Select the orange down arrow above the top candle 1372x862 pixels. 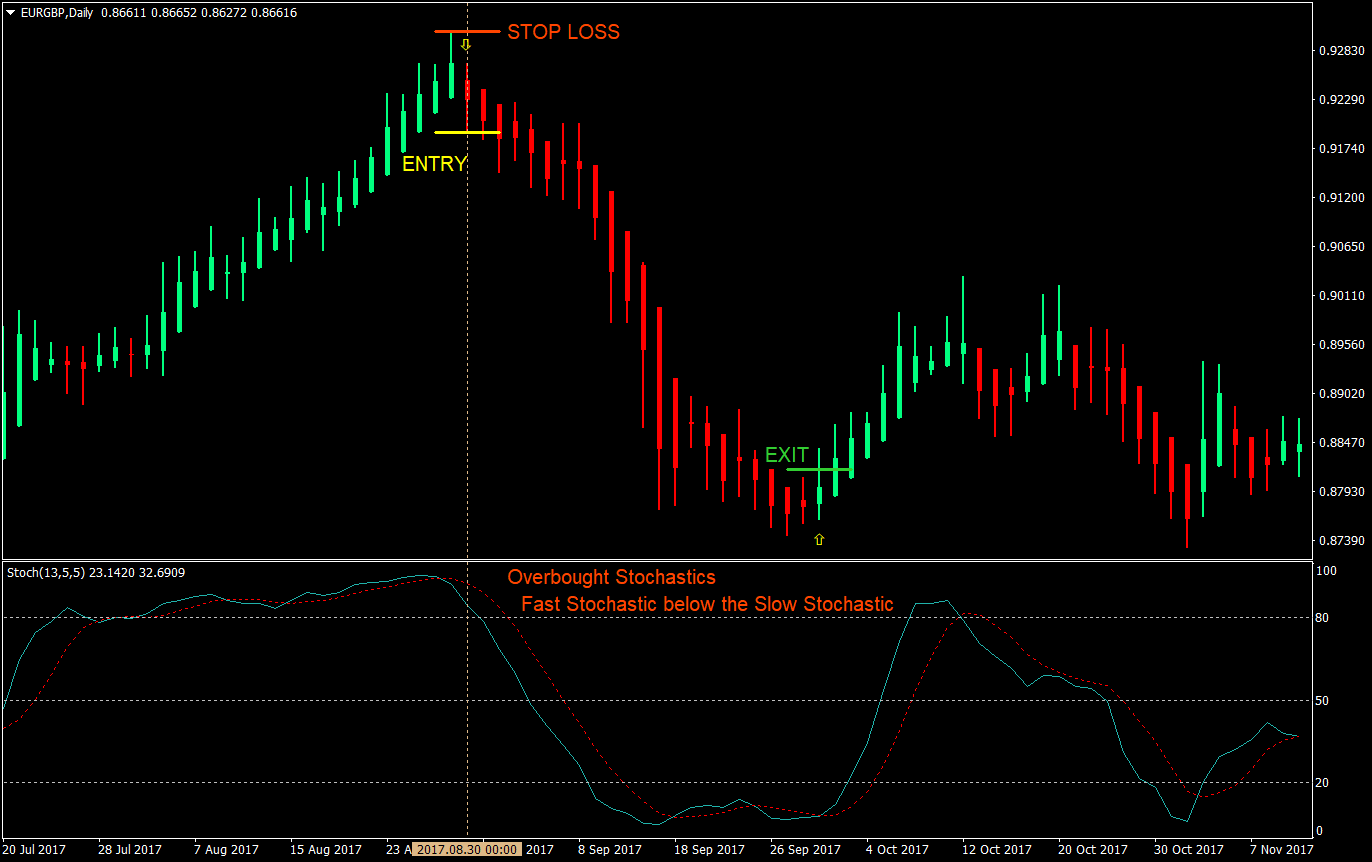tap(465, 45)
